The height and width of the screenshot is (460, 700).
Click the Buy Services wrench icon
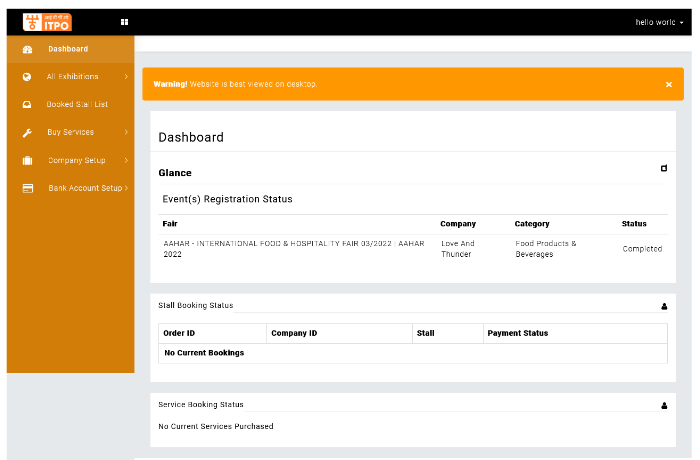tap(27, 133)
